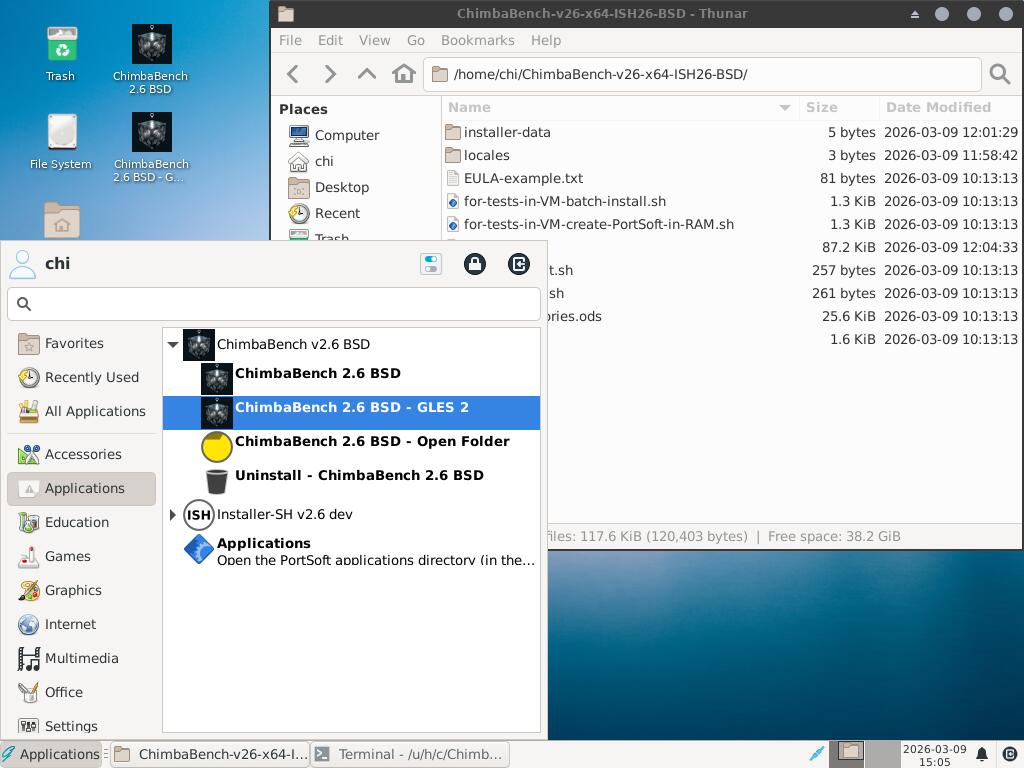The width and height of the screenshot is (1024, 768).
Task: Select EULA-example.txt file
Action: point(731,178)
